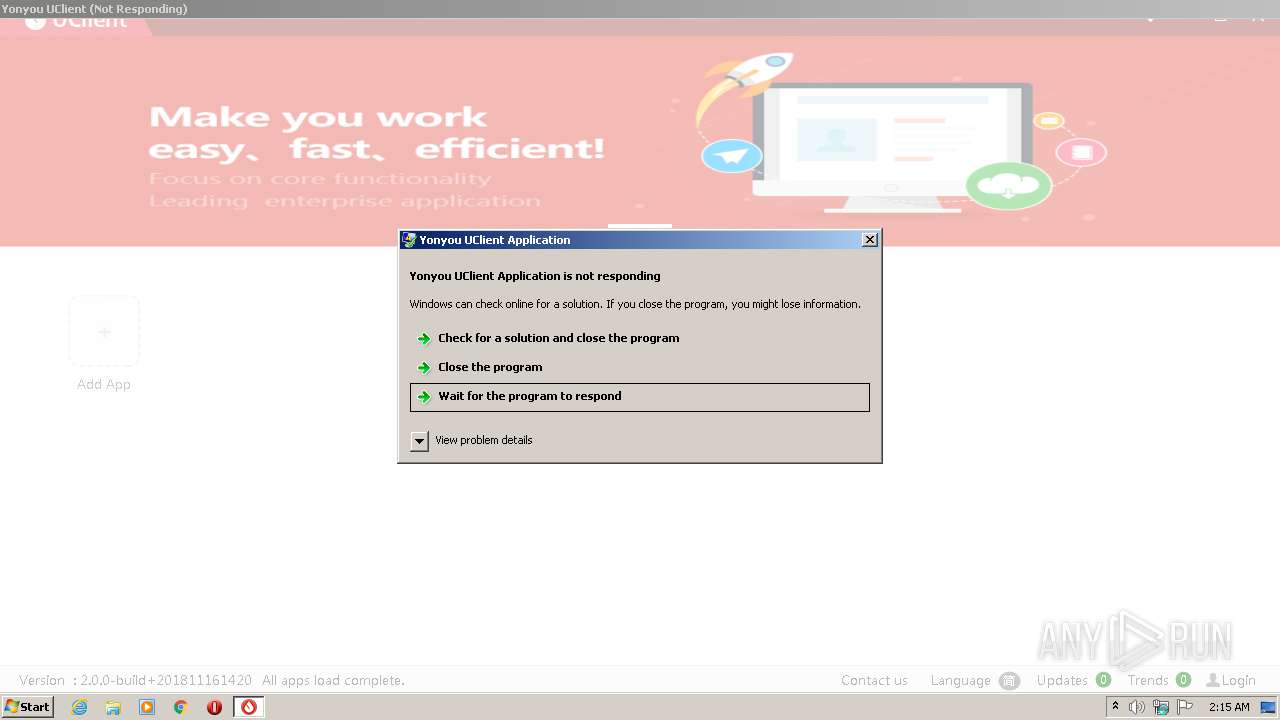Click the Trends count badge
The height and width of the screenshot is (720, 1280).
coord(1183,680)
